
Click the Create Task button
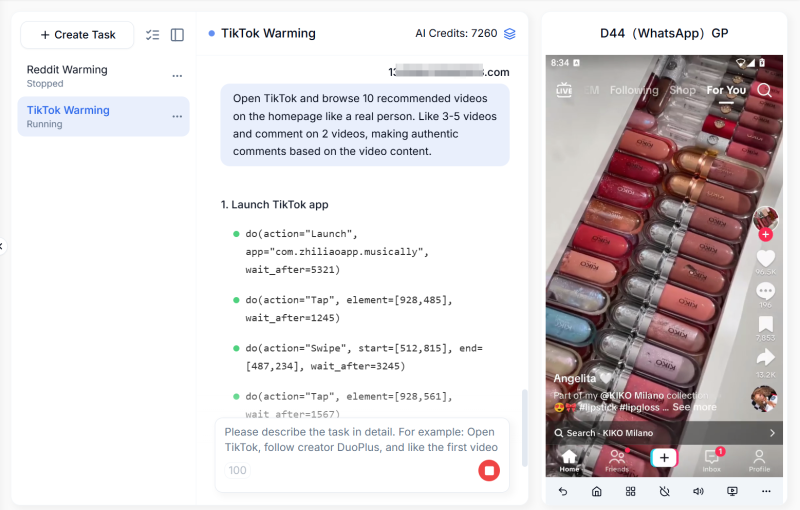tap(77, 35)
